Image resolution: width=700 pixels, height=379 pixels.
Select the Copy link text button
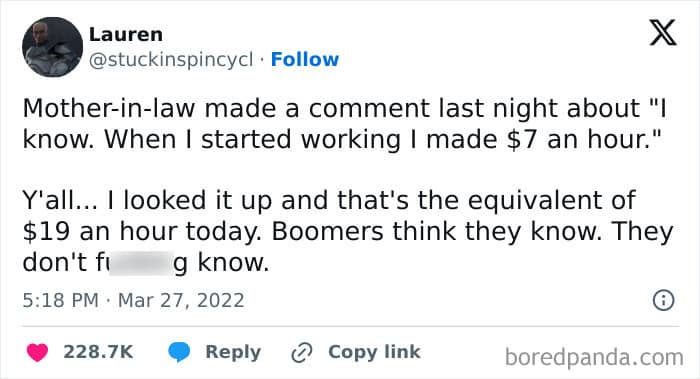374,352
